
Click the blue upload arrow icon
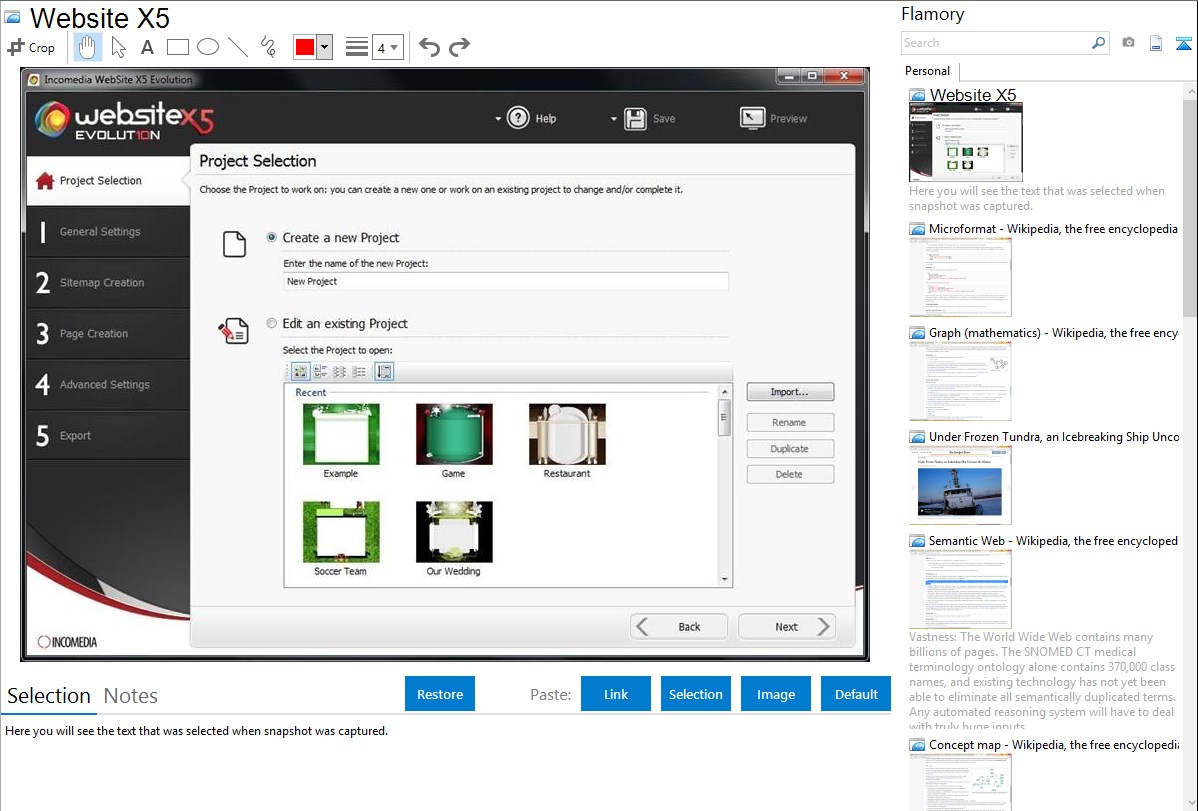(x=1183, y=43)
